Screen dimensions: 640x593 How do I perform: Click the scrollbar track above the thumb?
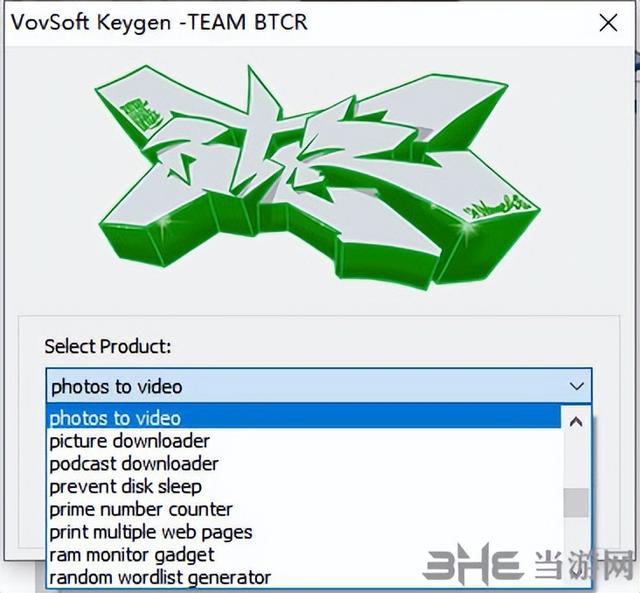(576, 462)
